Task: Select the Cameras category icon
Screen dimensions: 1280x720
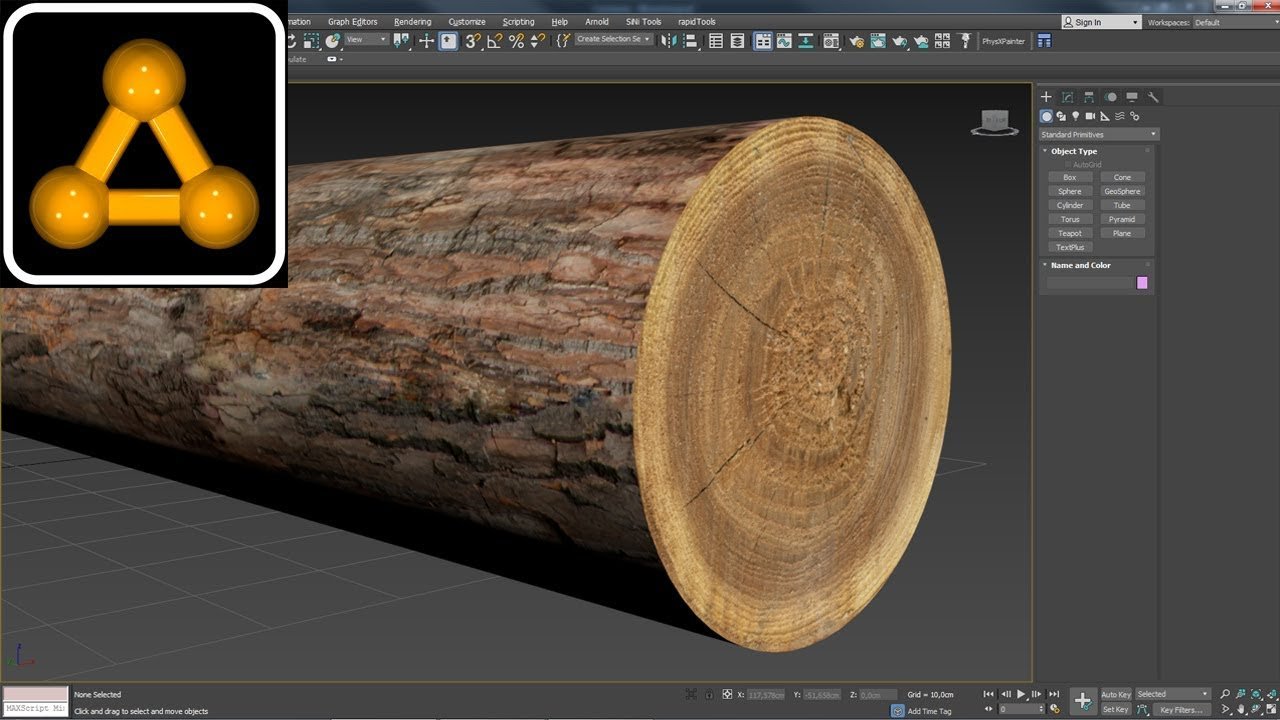Action: click(1091, 116)
